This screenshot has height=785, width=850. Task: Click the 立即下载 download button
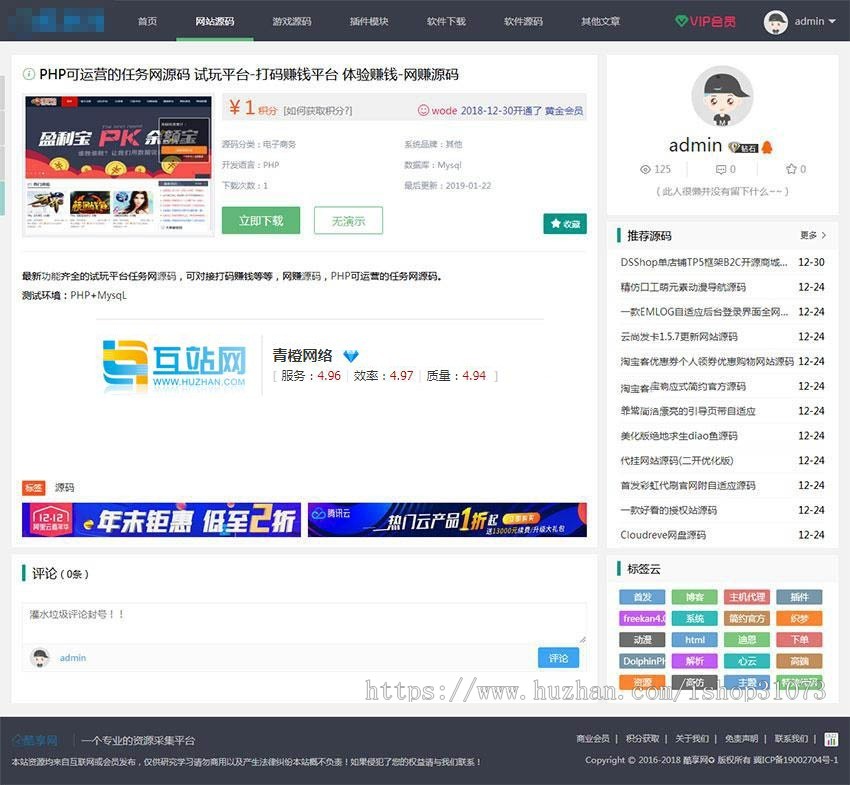coord(260,220)
